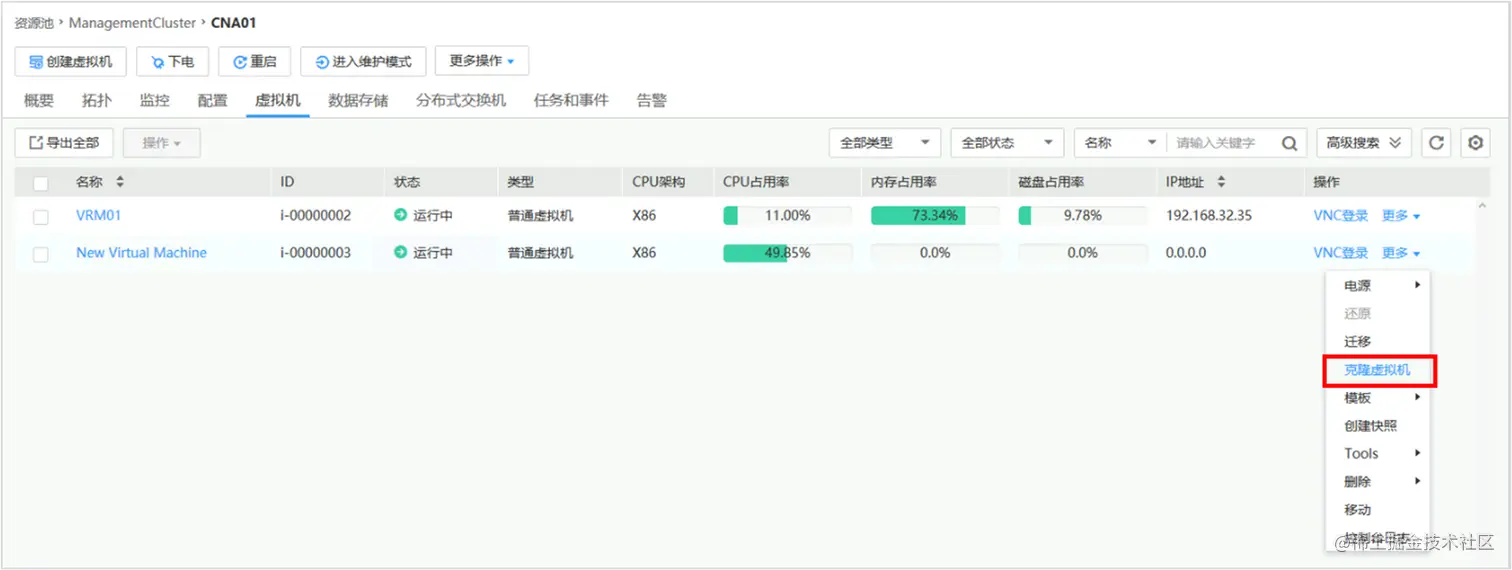Open column settings gear icon
Image resolution: width=1512 pixels, height=570 pixels.
1475,143
